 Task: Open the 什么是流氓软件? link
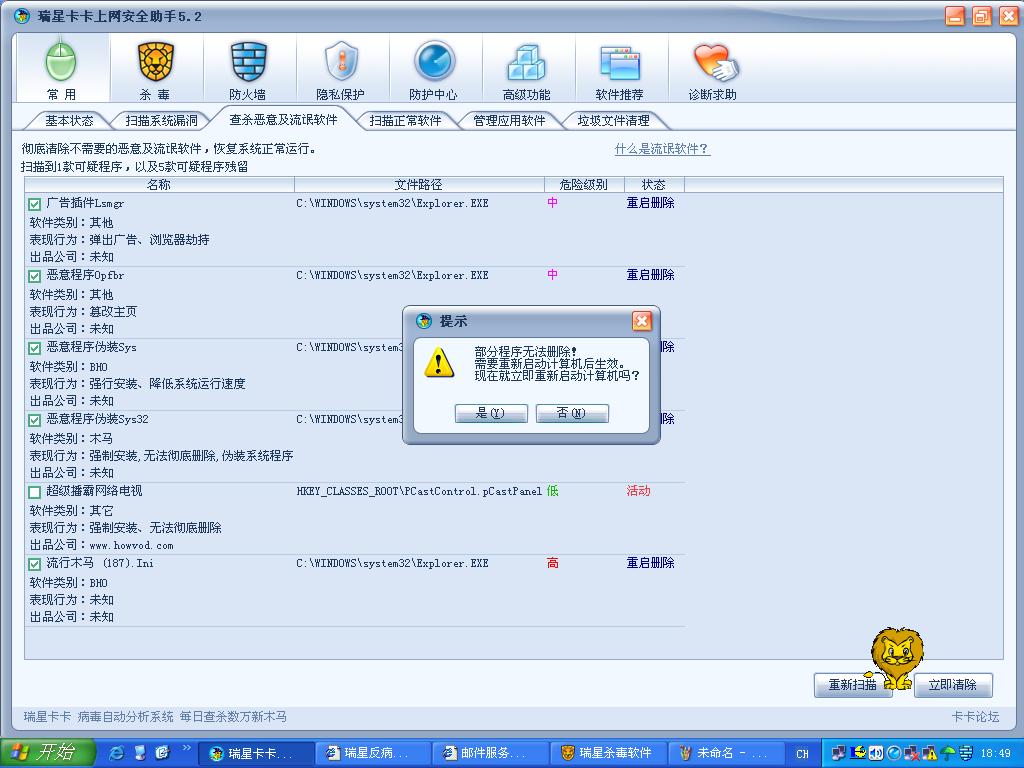click(x=662, y=149)
